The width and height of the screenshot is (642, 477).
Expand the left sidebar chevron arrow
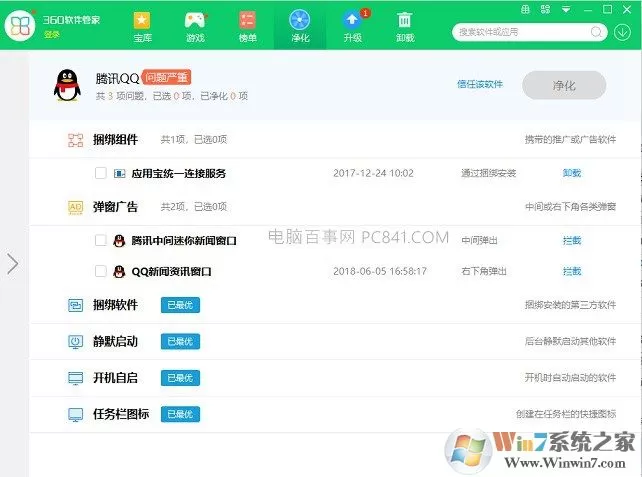[x=13, y=263]
